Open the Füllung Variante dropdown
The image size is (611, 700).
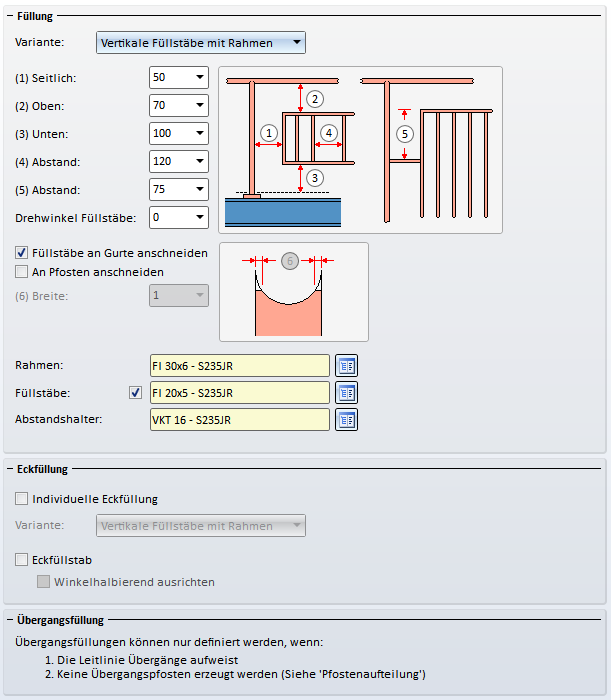tap(201, 43)
